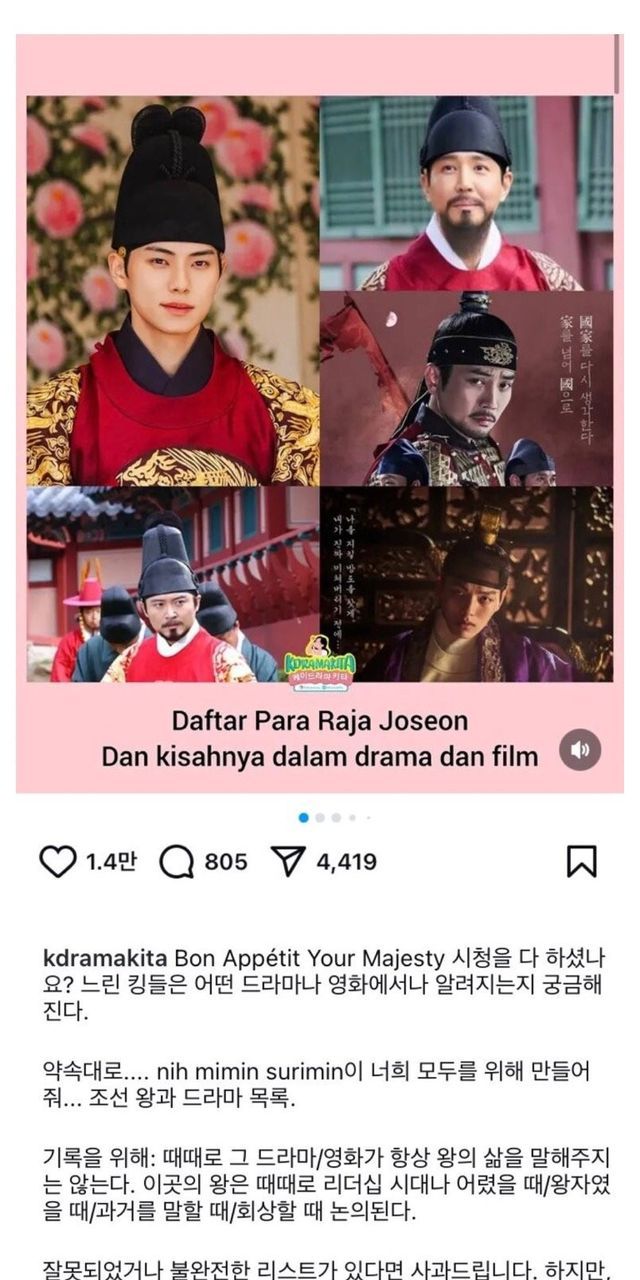Select the first carousel dot

(304, 817)
